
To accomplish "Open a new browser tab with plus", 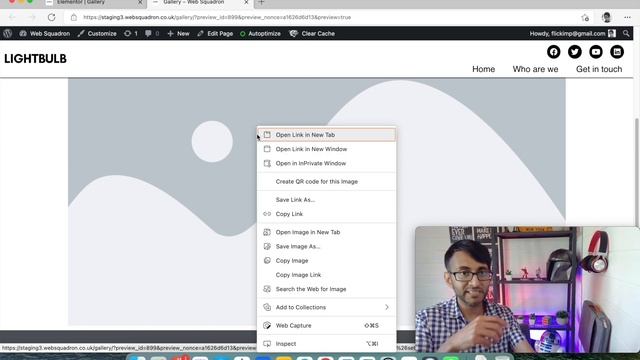I will [262, 2].
